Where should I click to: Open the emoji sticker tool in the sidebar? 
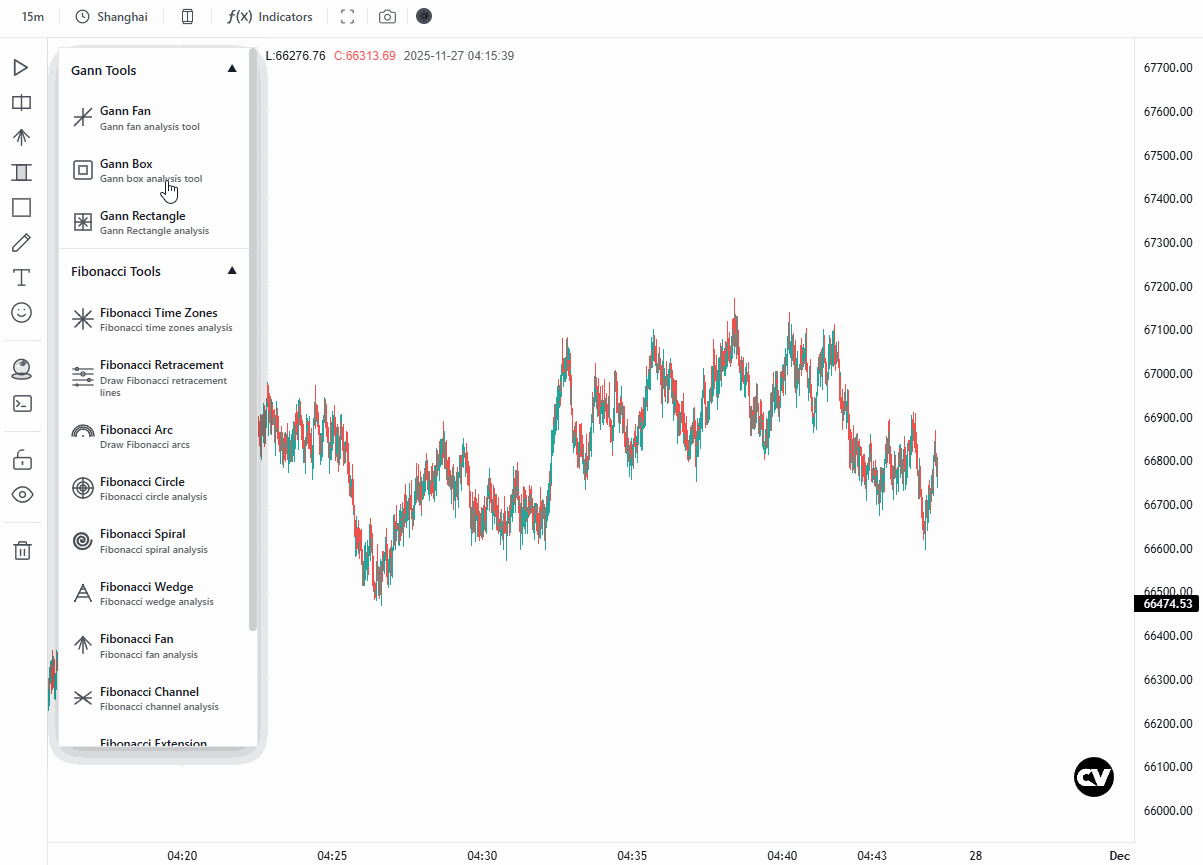coord(21,313)
